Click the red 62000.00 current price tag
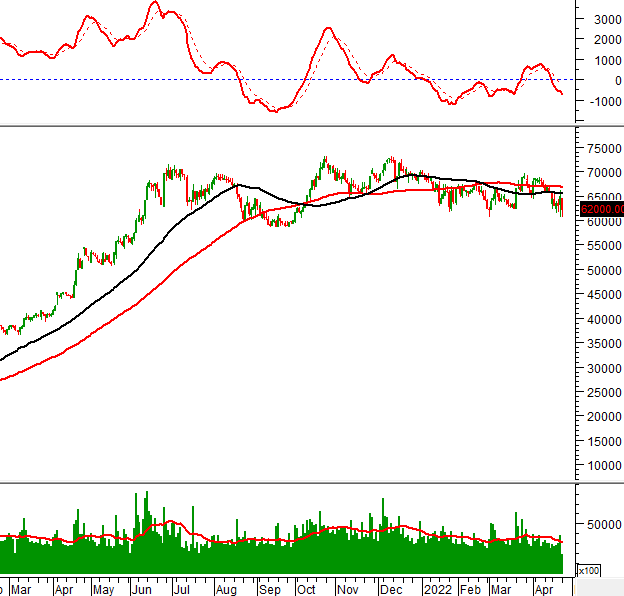 click(601, 209)
